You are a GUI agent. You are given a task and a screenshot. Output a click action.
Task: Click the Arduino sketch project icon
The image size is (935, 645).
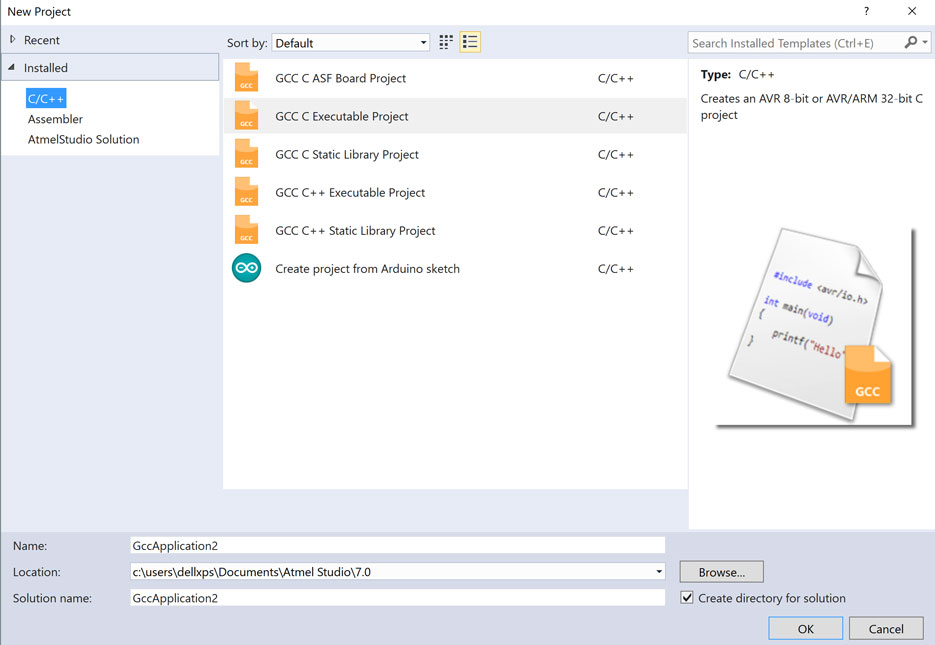(246, 268)
